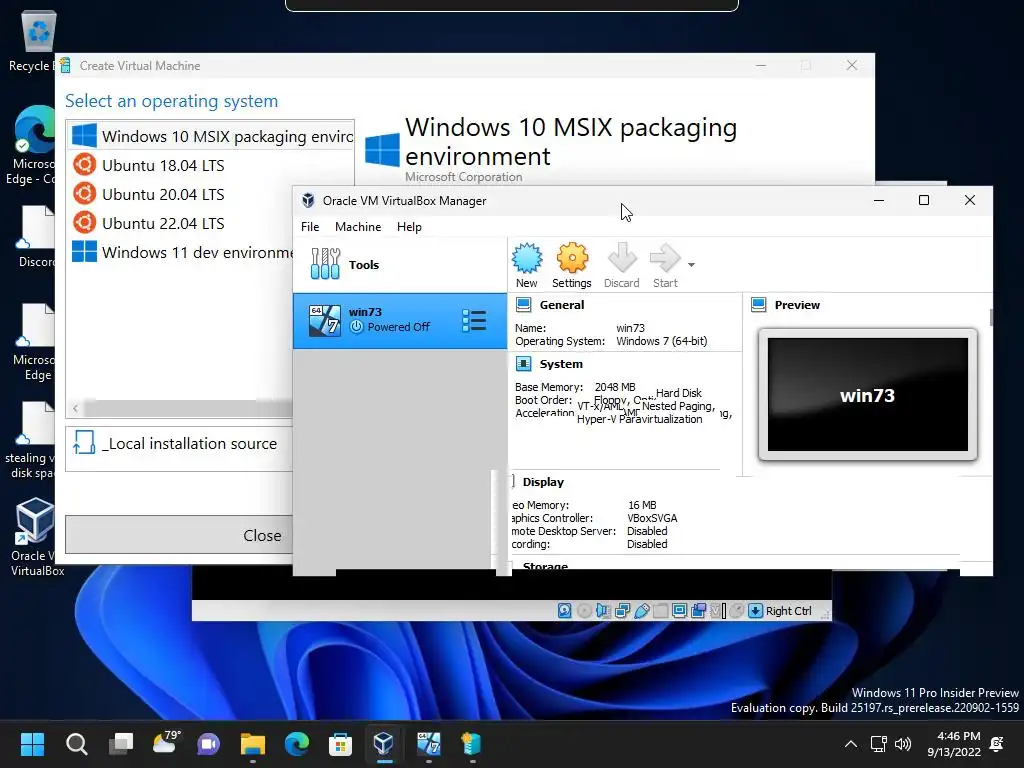Choose Local installation source option
This screenshot has width=1024, height=768.
coord(180,444)
